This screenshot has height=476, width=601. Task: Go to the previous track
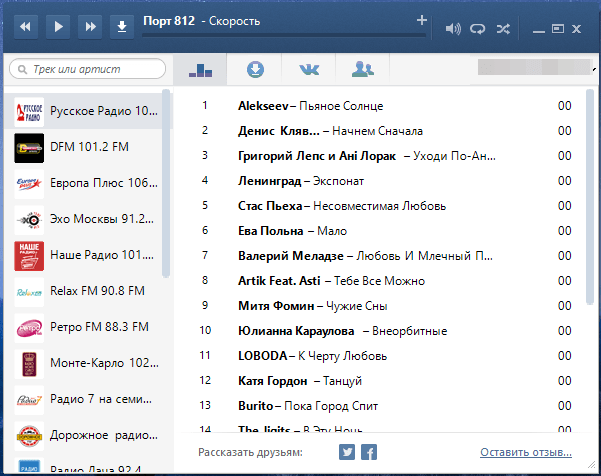[x=26, y=27]
